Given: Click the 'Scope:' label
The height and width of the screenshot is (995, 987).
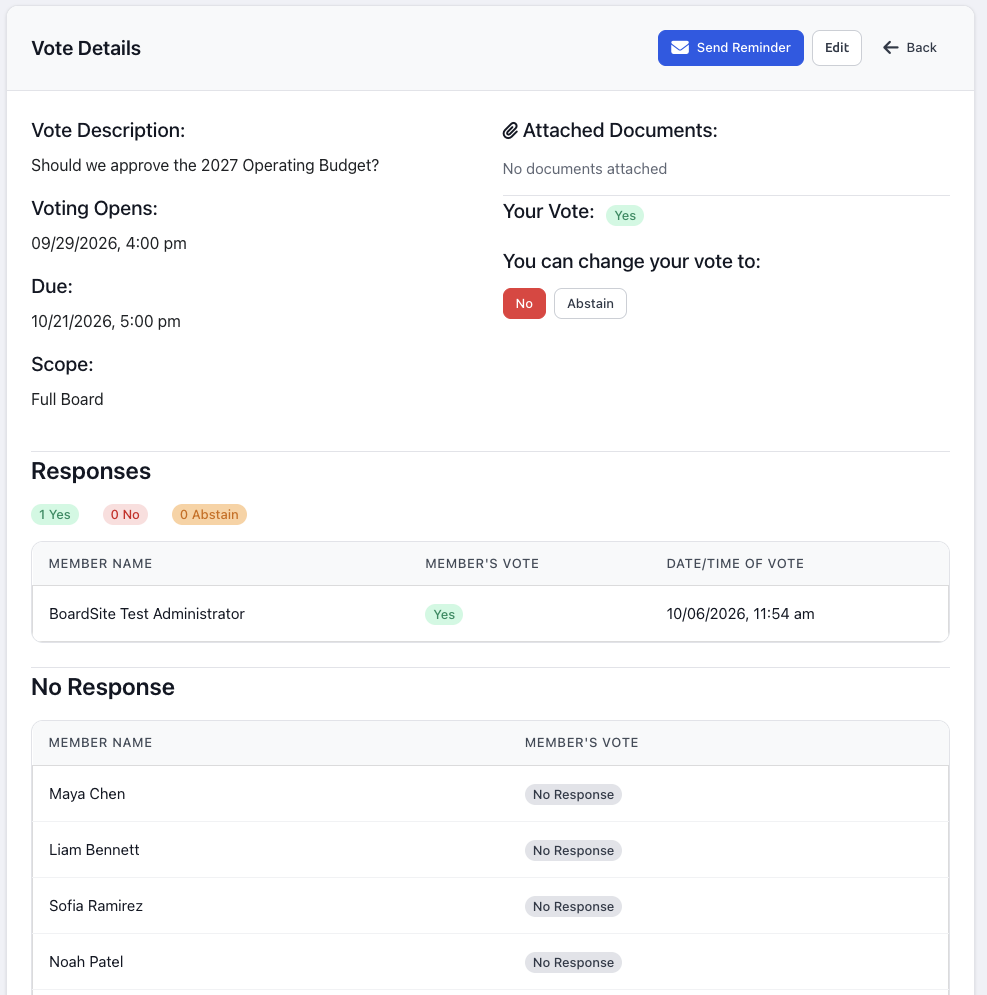Looking at the screenshot, I should [x=62, y=365].
